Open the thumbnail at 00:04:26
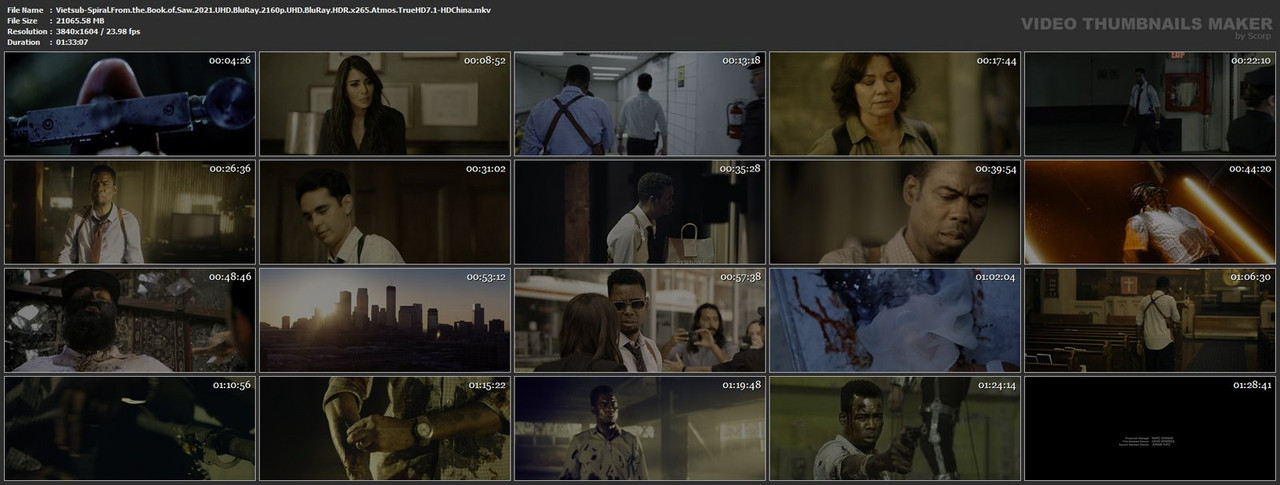Image resolution: width=1280 pixels, height=485 pixels. [x=130, y=104]
